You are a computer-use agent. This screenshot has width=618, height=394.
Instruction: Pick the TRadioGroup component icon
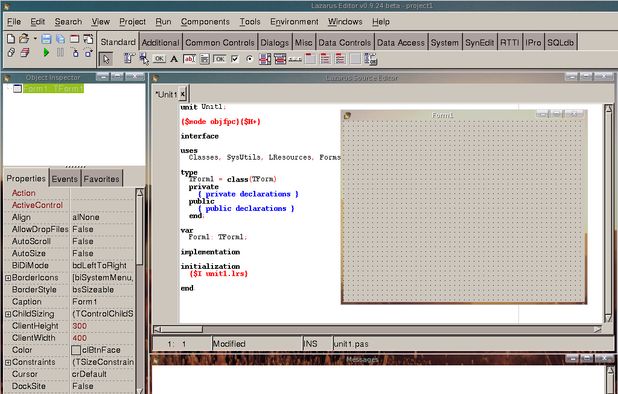(x=325, y=59)
